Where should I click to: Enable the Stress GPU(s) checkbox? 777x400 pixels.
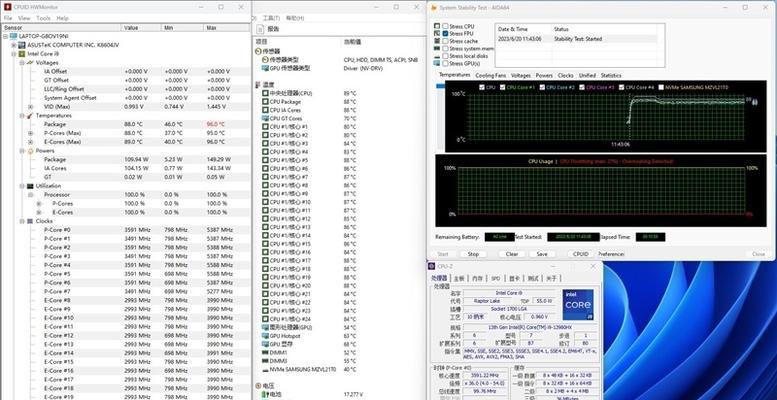(445, 63)
